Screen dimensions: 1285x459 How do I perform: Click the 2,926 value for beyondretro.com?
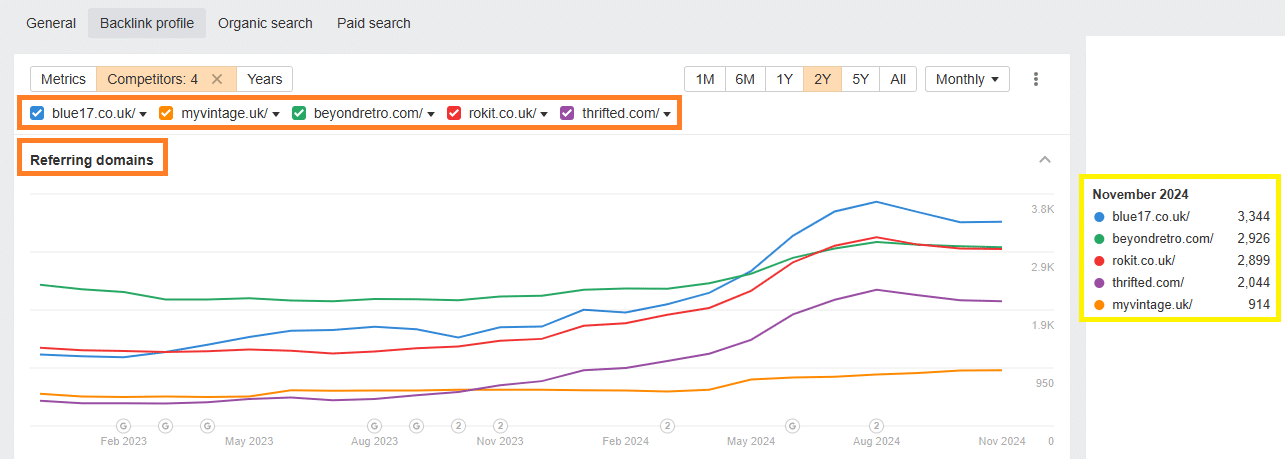click(1253, 238)
